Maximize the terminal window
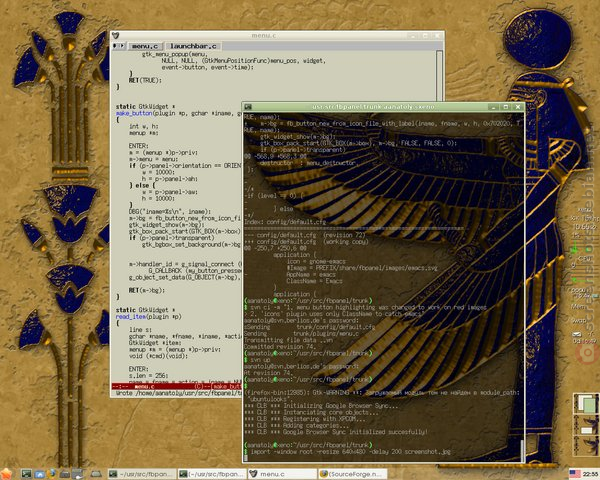The image size is (600, 480). (x=506, y=107)
